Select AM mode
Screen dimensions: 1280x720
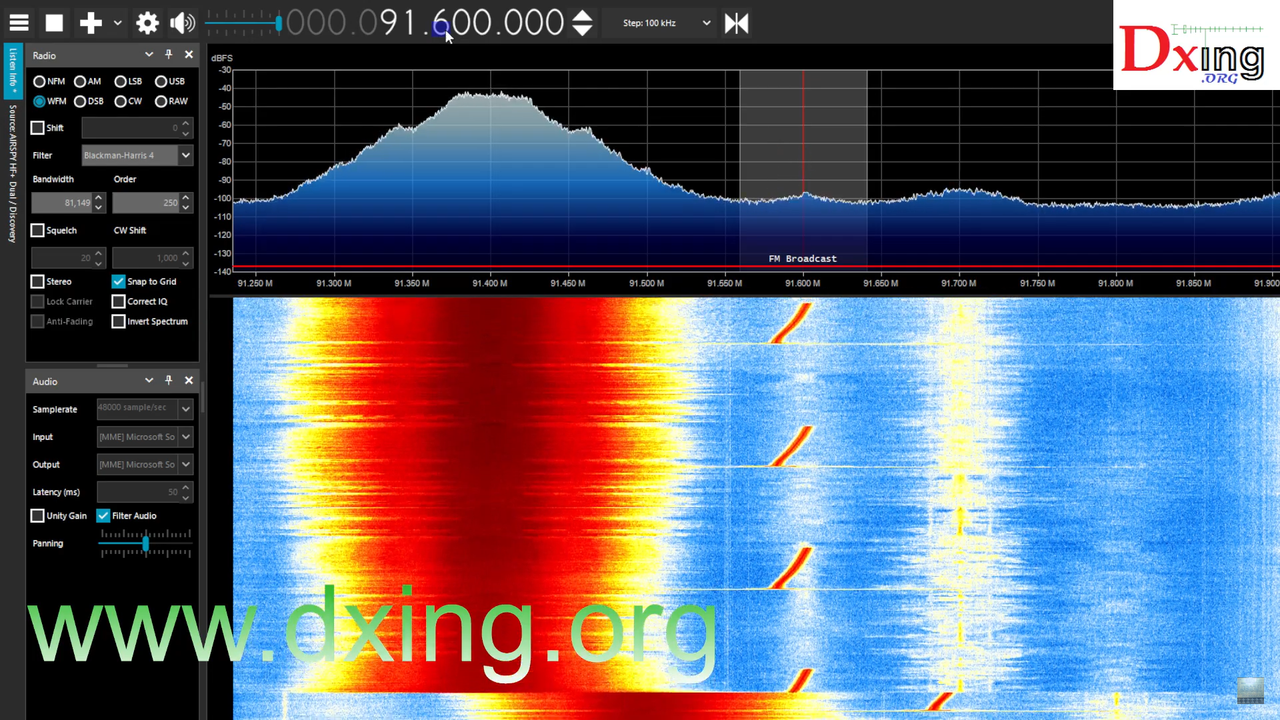click(87, 81)
